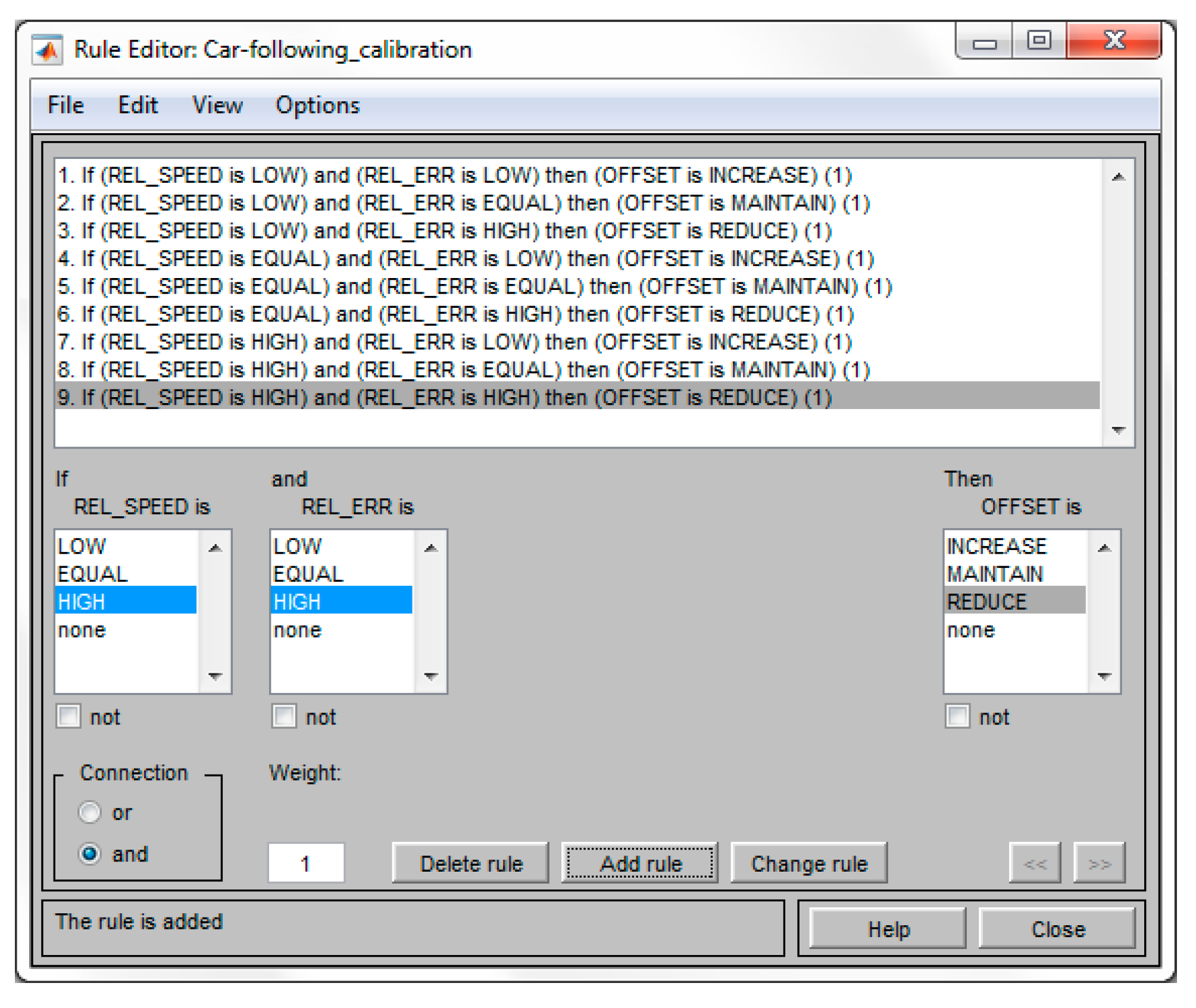Open the Options menu
The width and height of the screenshot is (1196, 1008).
[317, 105]
